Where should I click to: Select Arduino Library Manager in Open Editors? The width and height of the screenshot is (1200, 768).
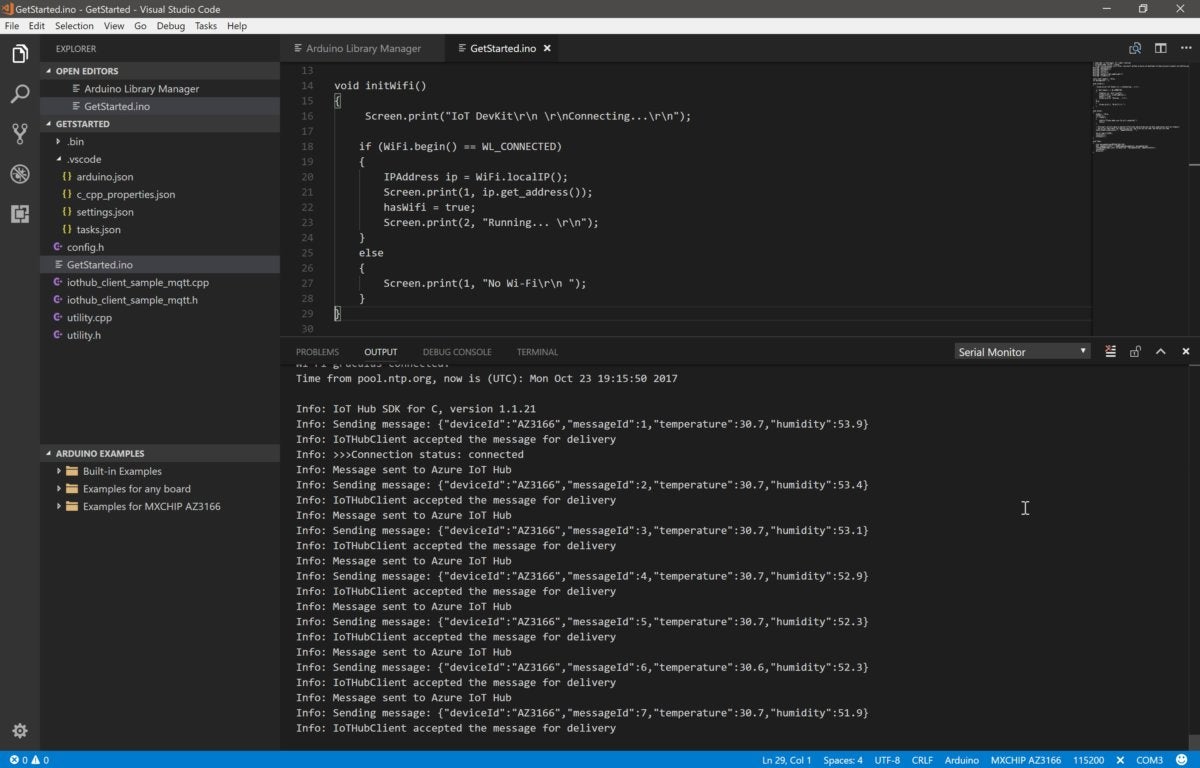click(x=160, y=89)
